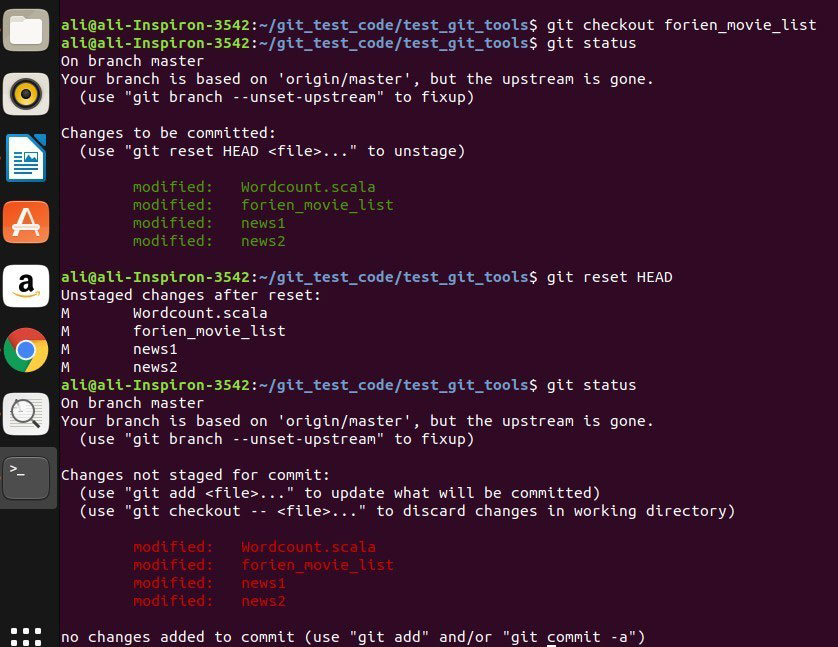The height and width of the screenshot is (647, 838).
Task: Click the green staged Wordcount.scala entry
Action: (308, 187)
